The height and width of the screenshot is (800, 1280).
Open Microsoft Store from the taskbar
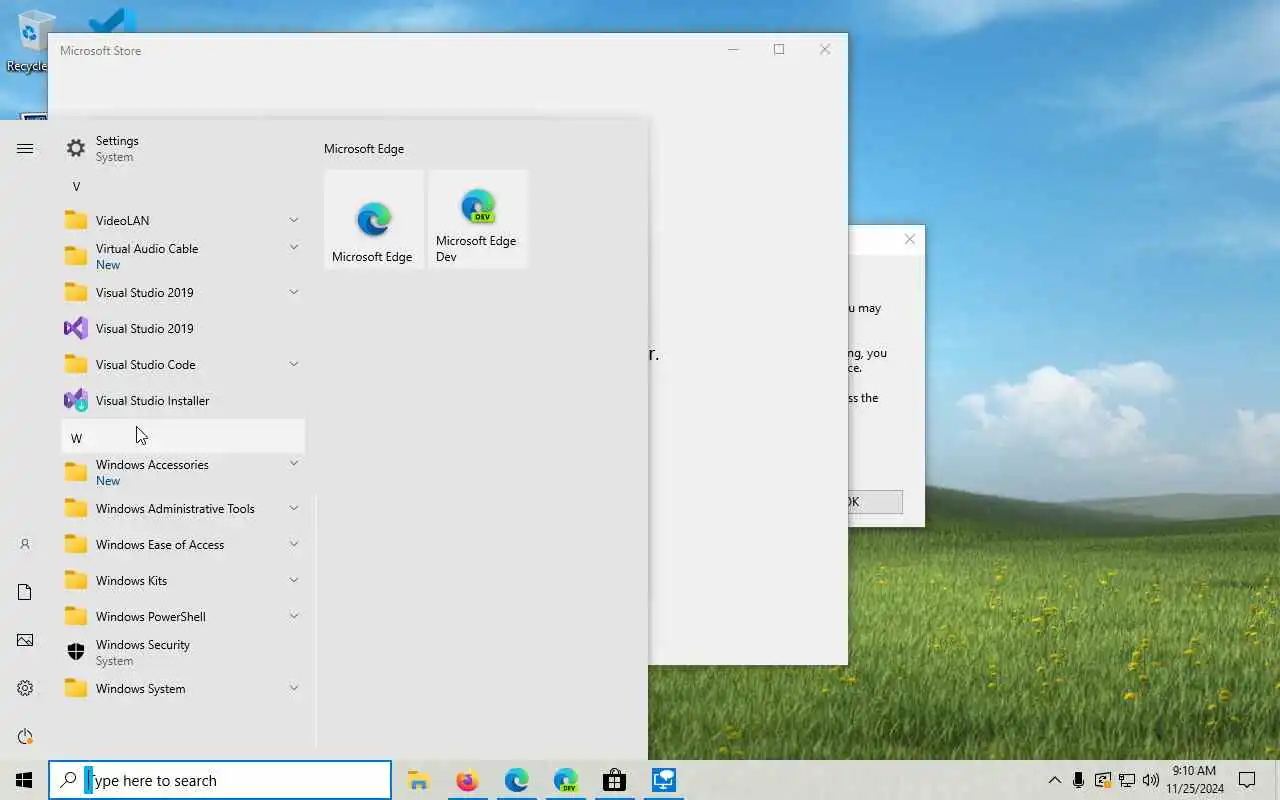[614, 780]
